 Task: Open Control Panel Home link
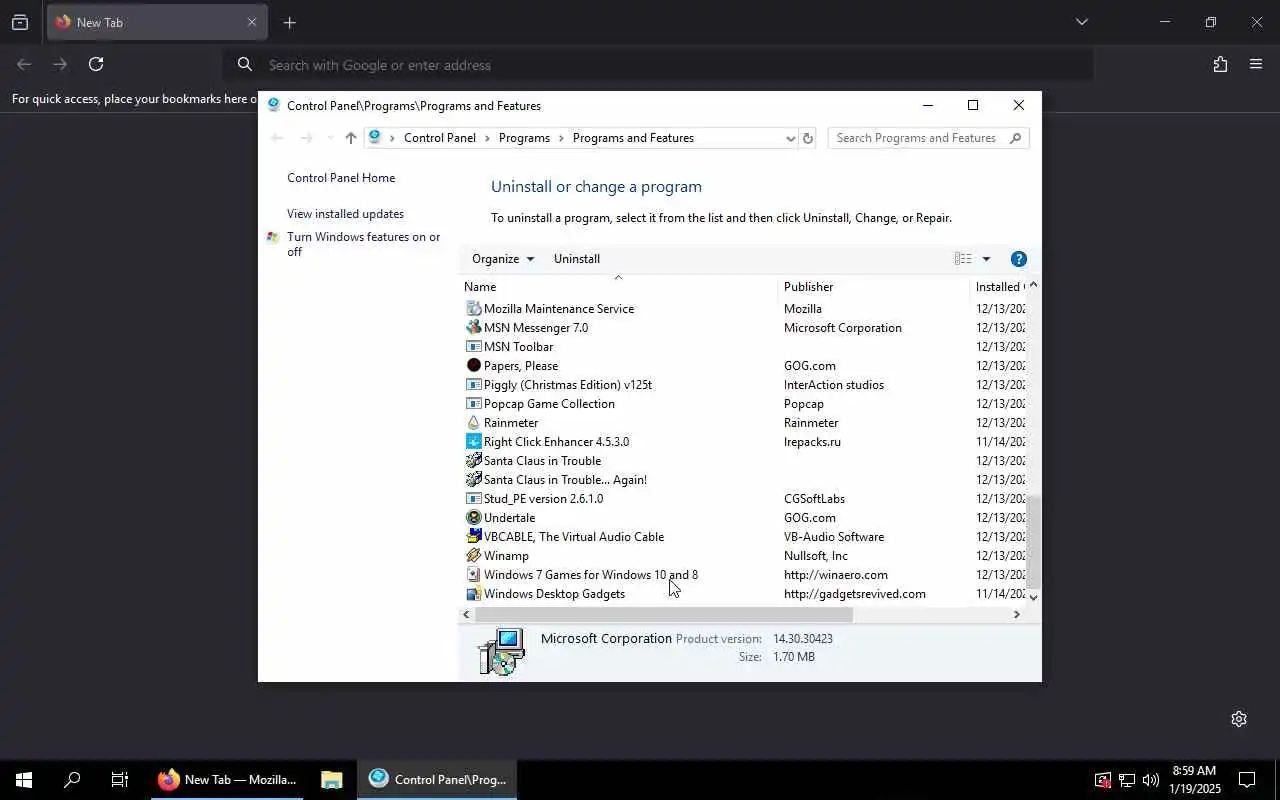pos(341,178)
